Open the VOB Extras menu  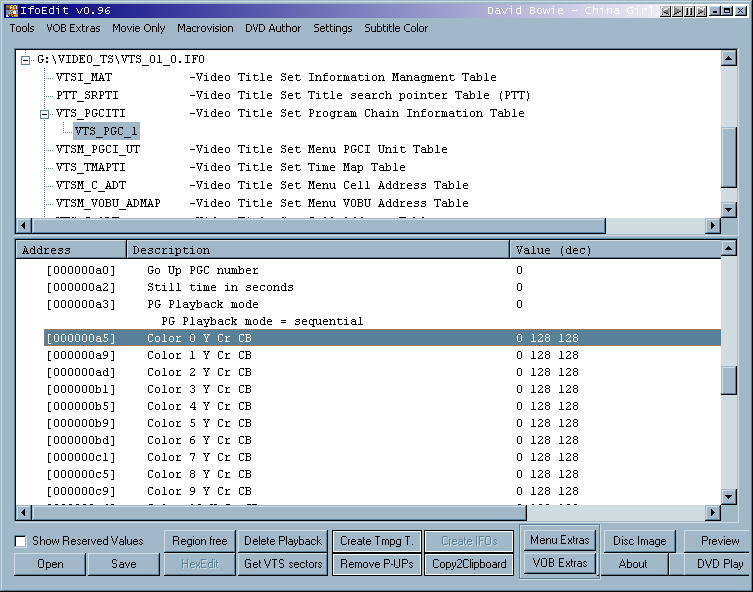tap(73, 28)
